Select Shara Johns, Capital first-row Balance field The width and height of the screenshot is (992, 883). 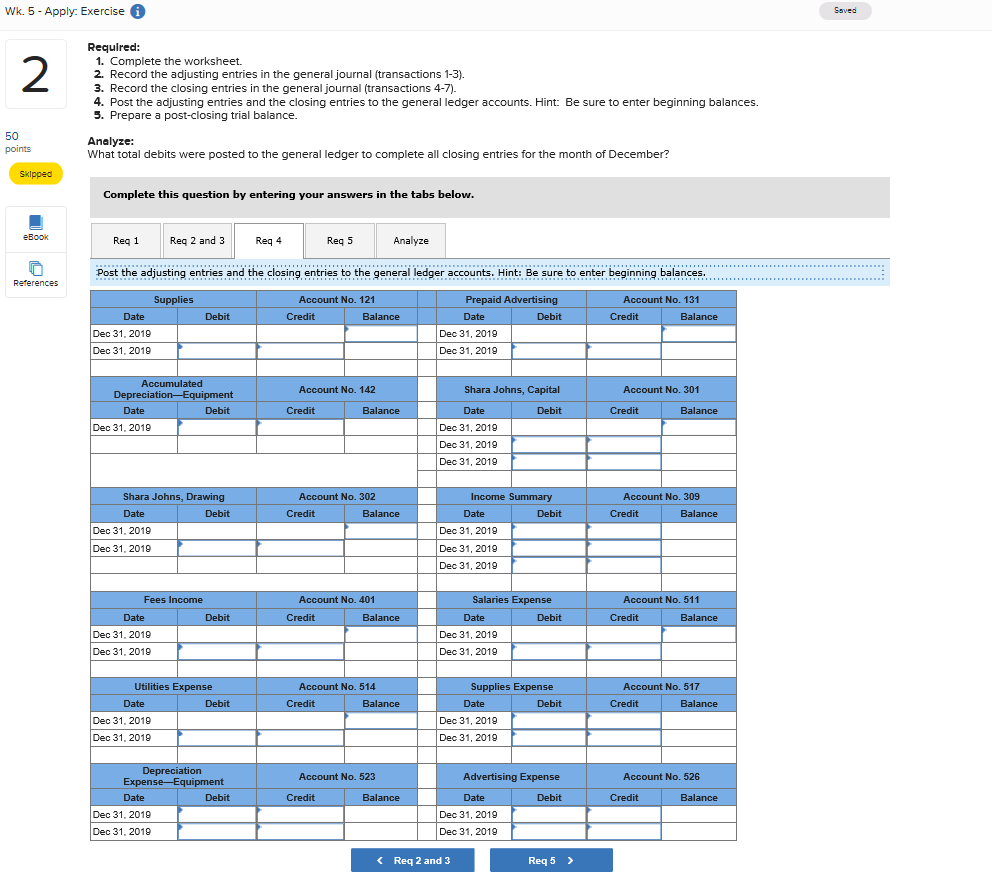tap(698, 428)
